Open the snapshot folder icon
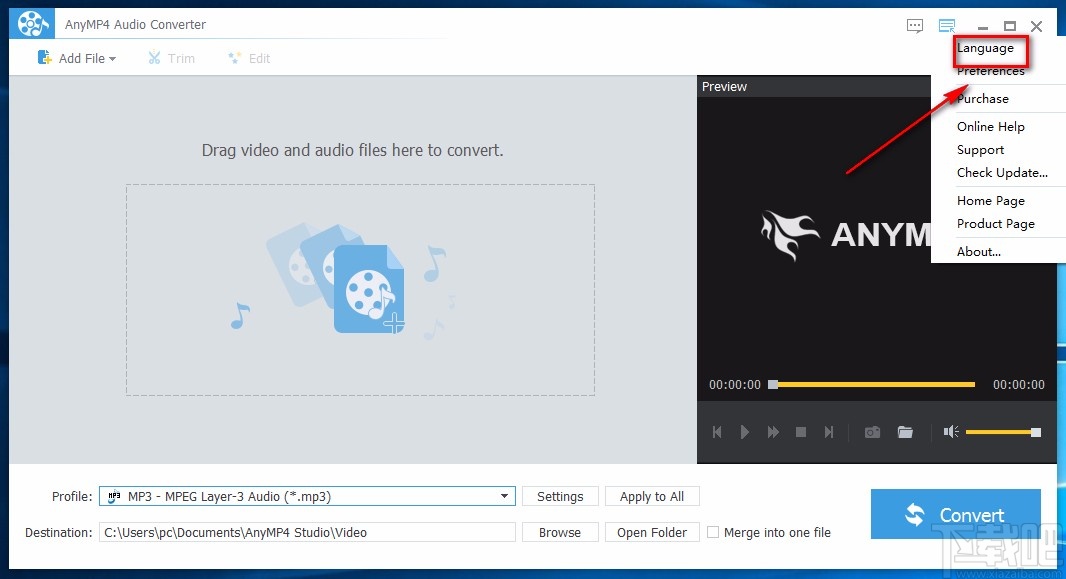This screenshot has width=1066, height=579. click(905, 432)
